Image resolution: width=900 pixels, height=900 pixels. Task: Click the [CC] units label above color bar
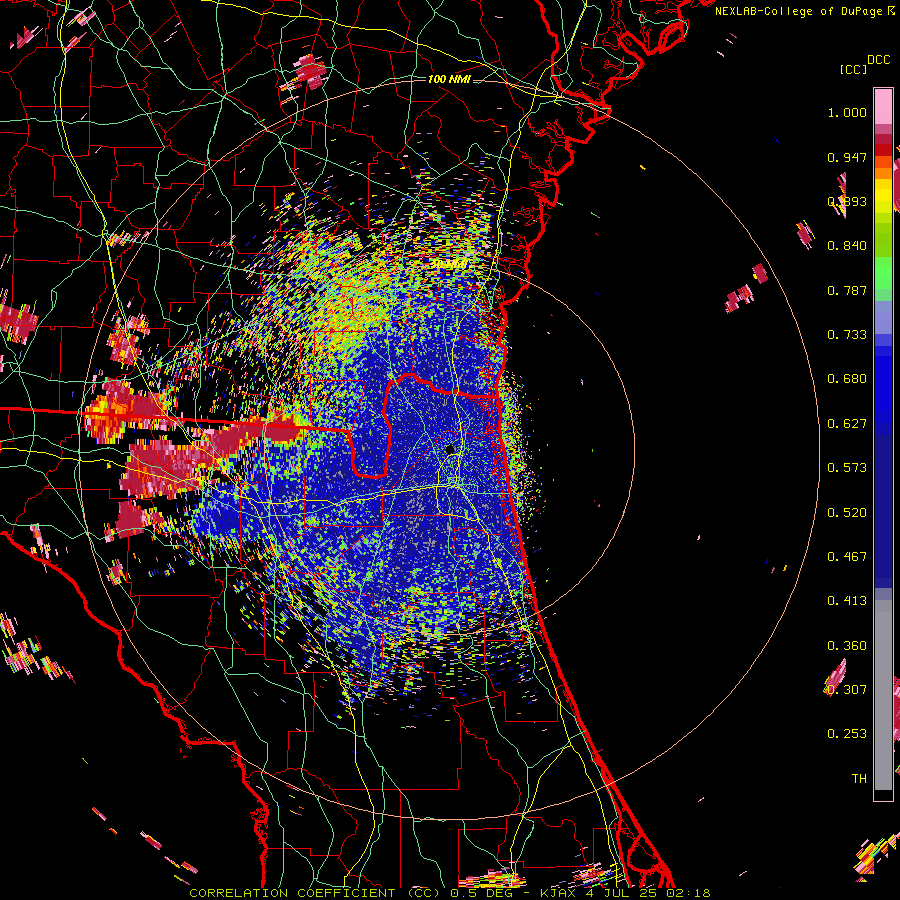coord(853,69)
